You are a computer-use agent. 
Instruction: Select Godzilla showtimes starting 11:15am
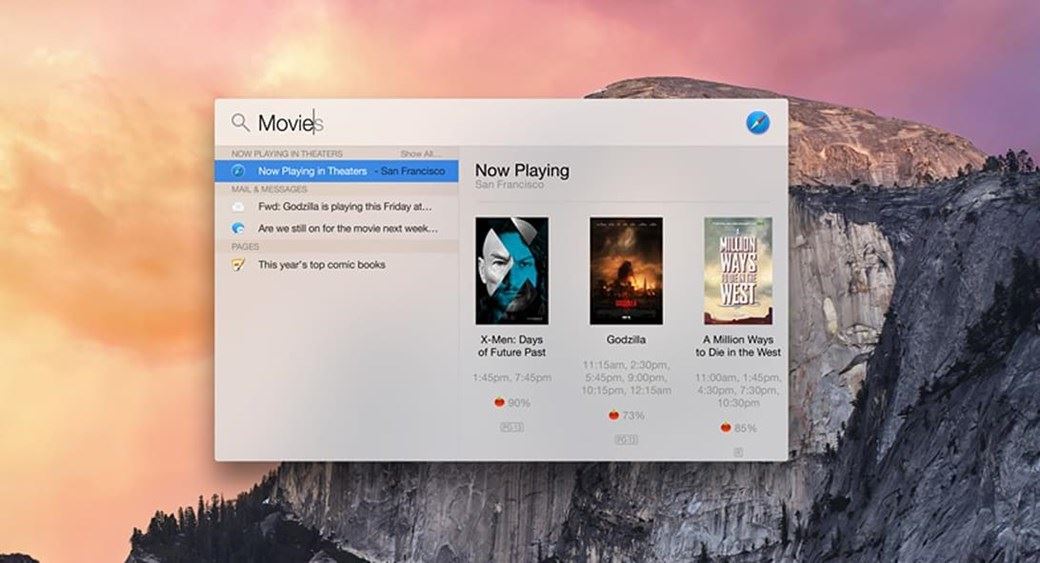click(626, 377)
